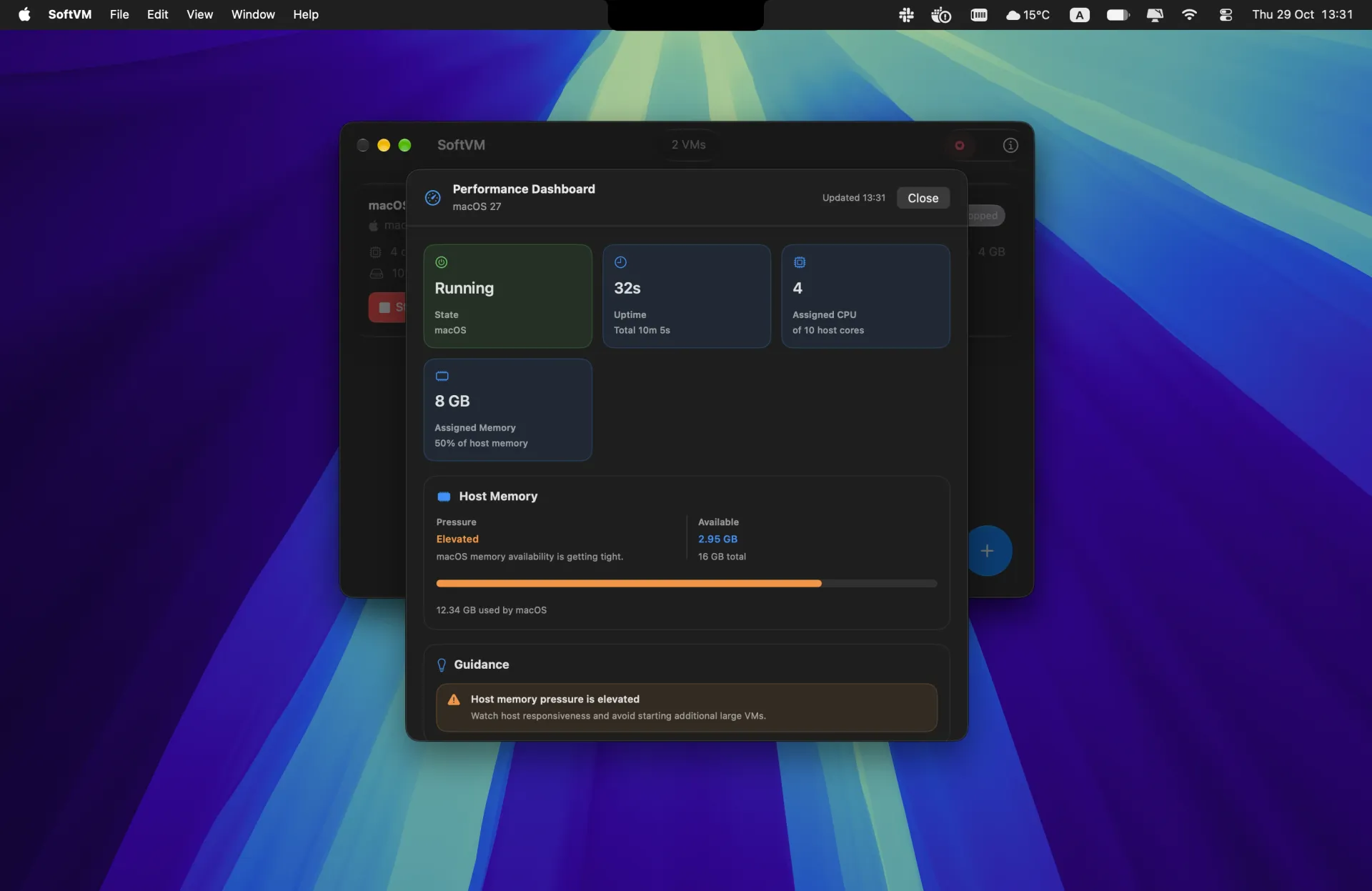Open the Window menu
The width and height of the screenshot is (1372, 891).
[253, 14]
